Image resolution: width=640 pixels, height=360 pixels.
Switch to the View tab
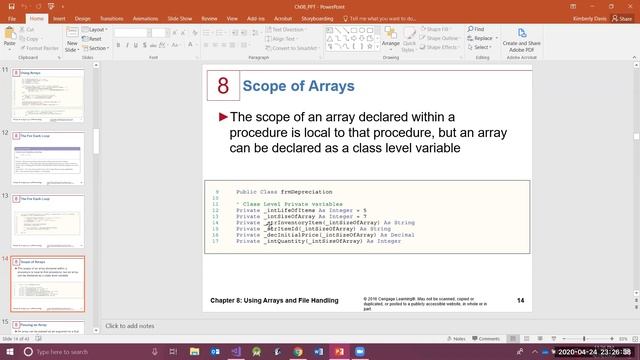pyautogui.click(x=232, y=19)
